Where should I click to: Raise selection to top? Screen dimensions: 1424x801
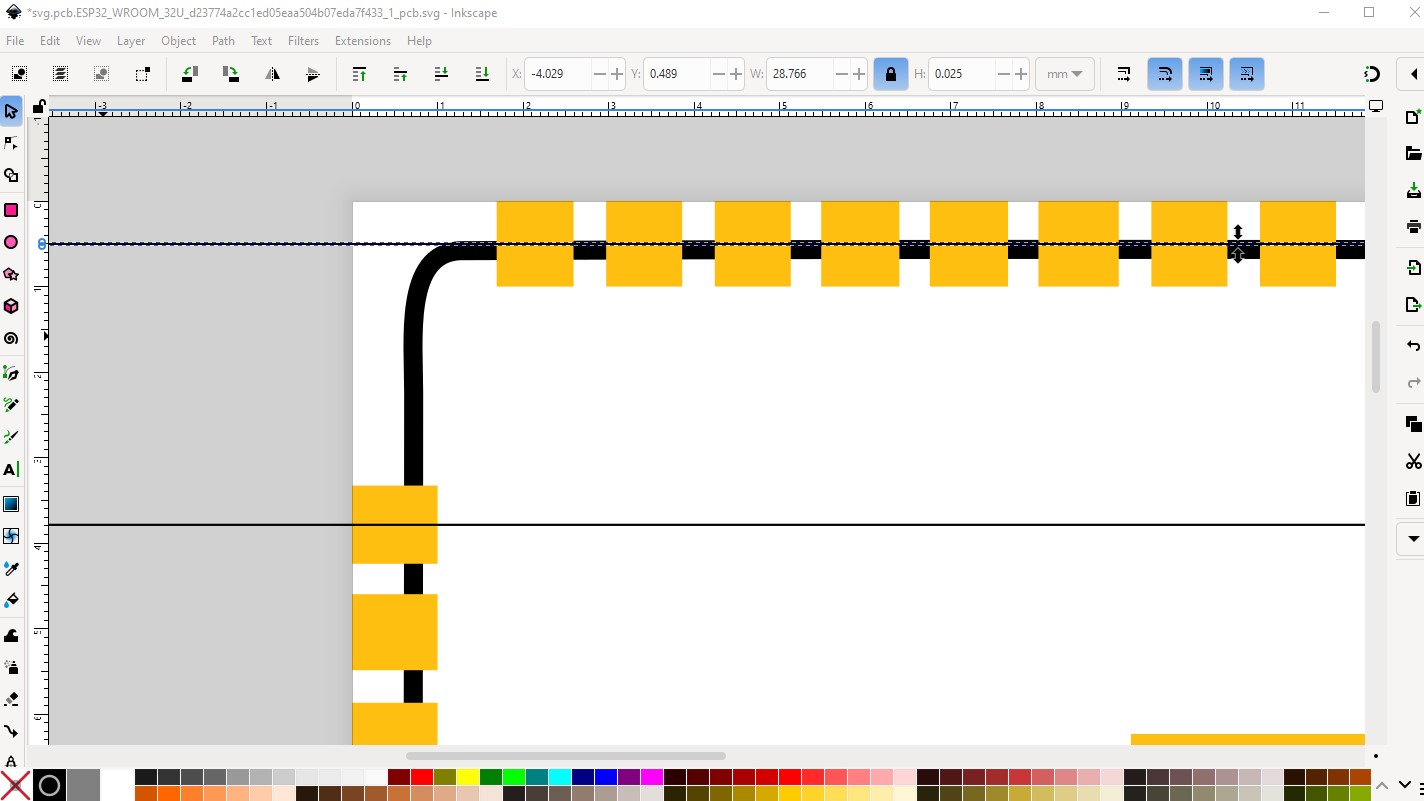coord(359,74)
